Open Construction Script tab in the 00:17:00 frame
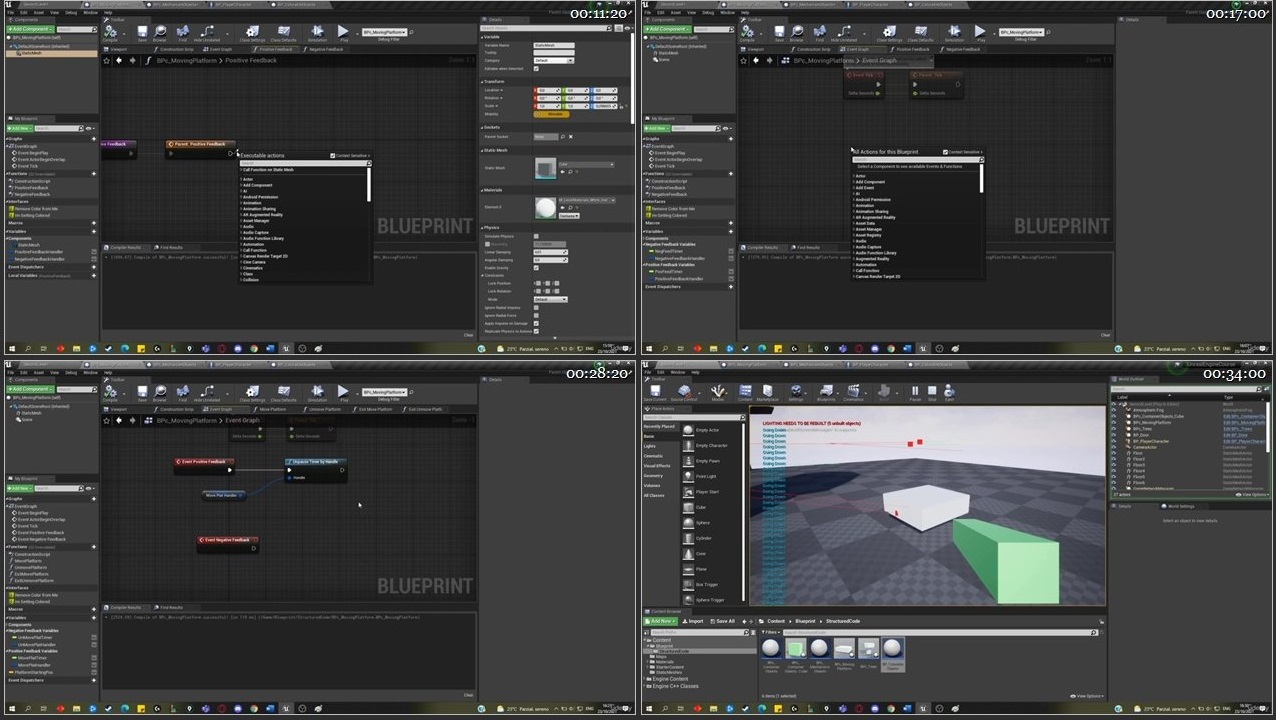Image resolution: width=1276 pixels, height=720 pixels. [814, 48]
